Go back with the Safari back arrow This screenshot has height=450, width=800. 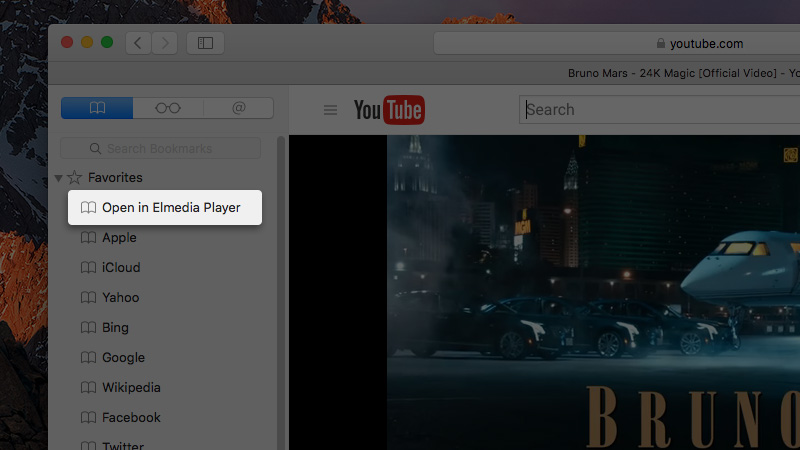coord(138,43)
